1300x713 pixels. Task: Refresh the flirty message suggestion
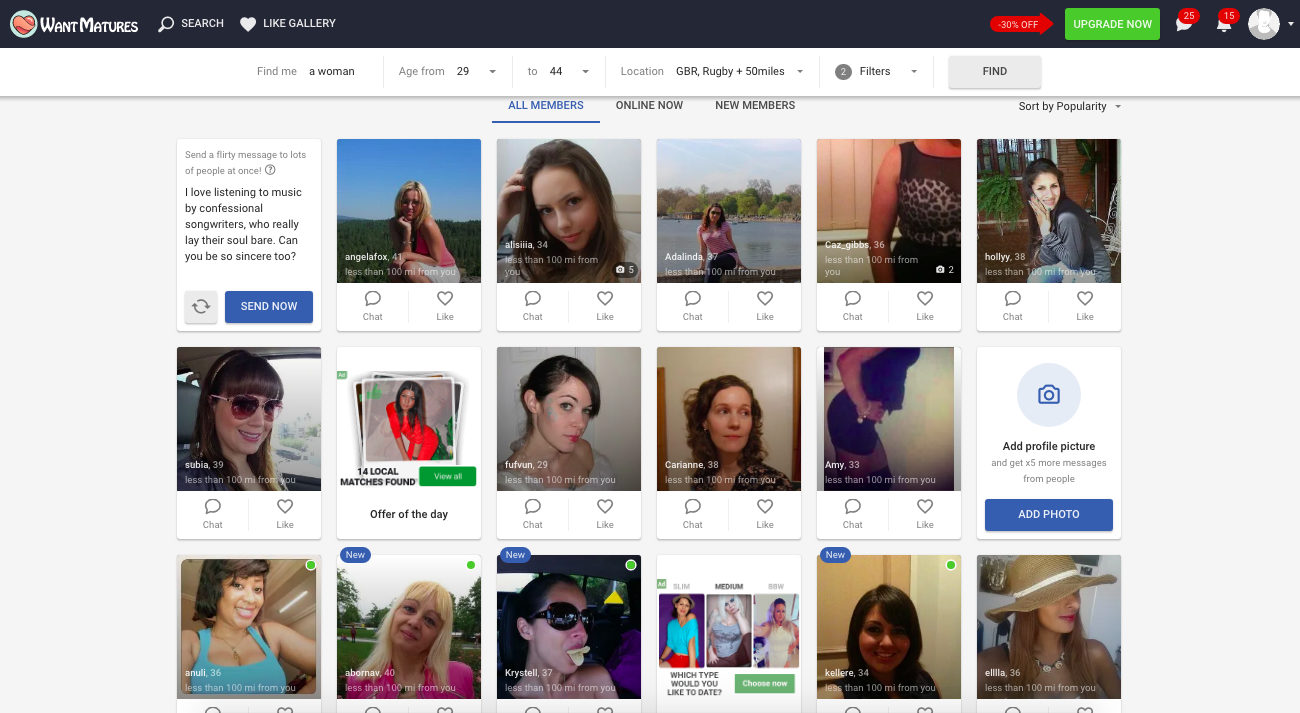(x=201, y=307)
